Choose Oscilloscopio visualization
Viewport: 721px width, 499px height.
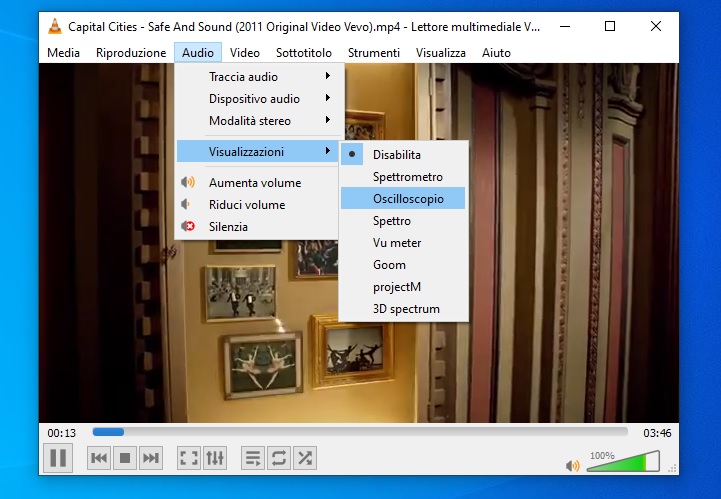coord(403,199)
